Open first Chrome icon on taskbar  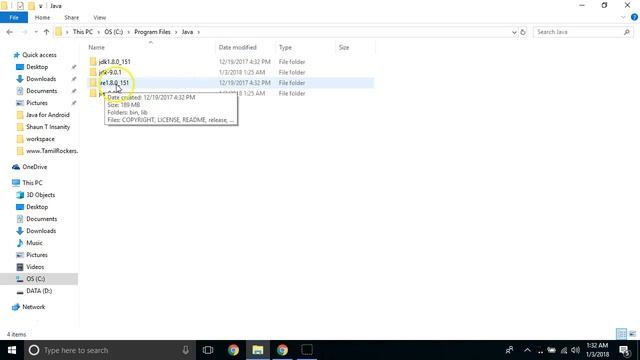tap(233, 350)
